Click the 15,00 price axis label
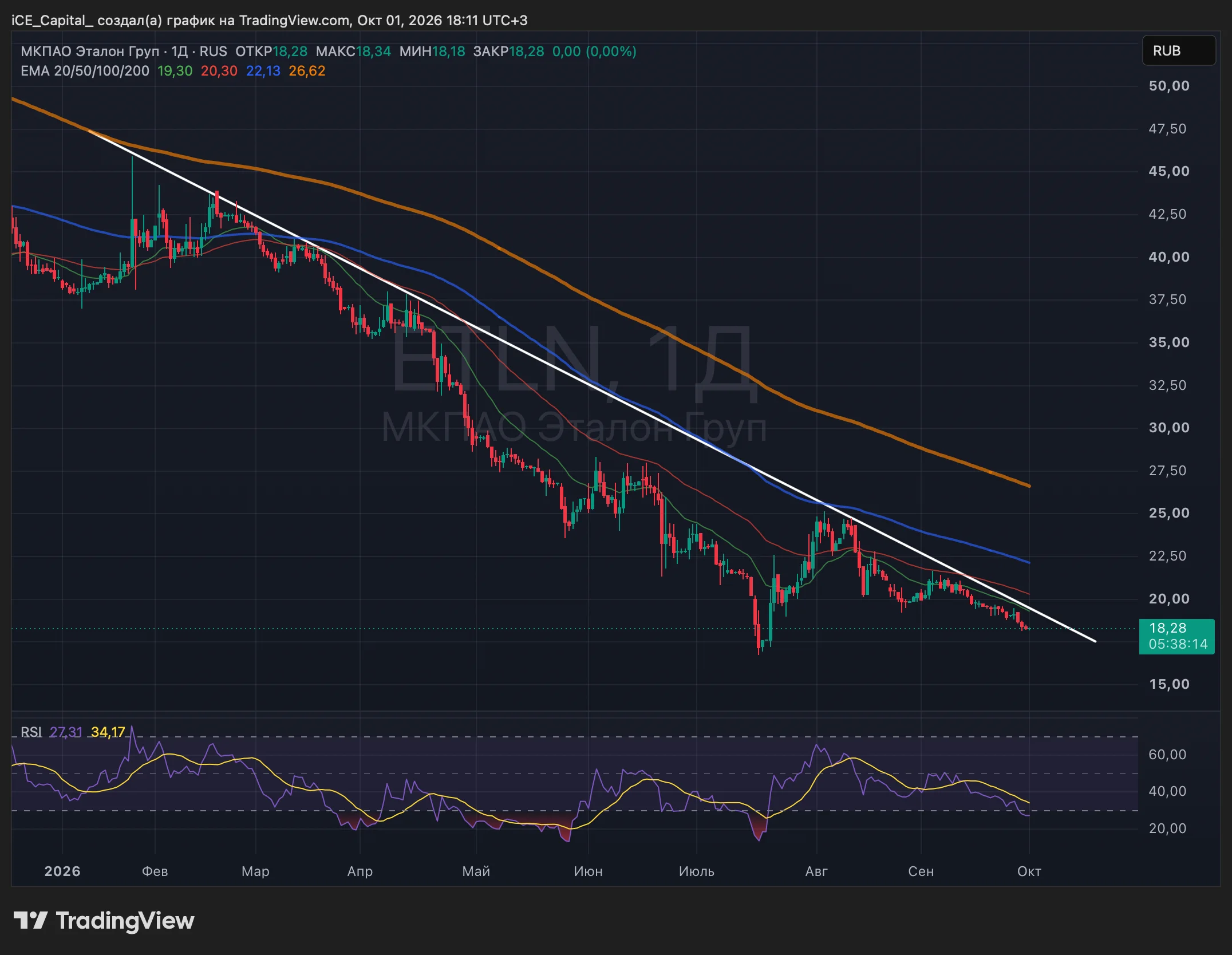This screenshot has height=955, width=1232. coord(1169,684)
